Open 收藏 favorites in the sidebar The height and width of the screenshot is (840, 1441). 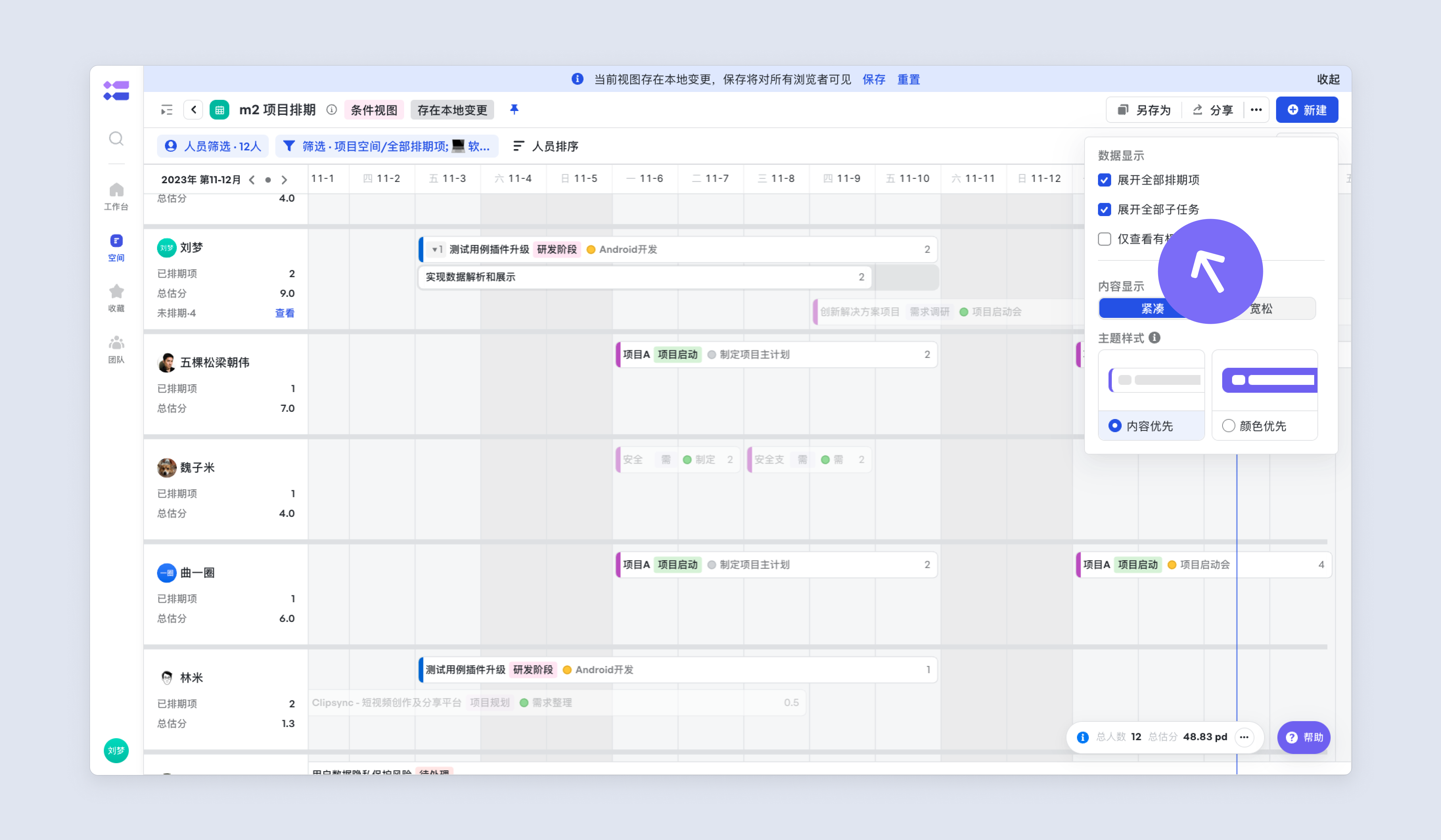116,298
